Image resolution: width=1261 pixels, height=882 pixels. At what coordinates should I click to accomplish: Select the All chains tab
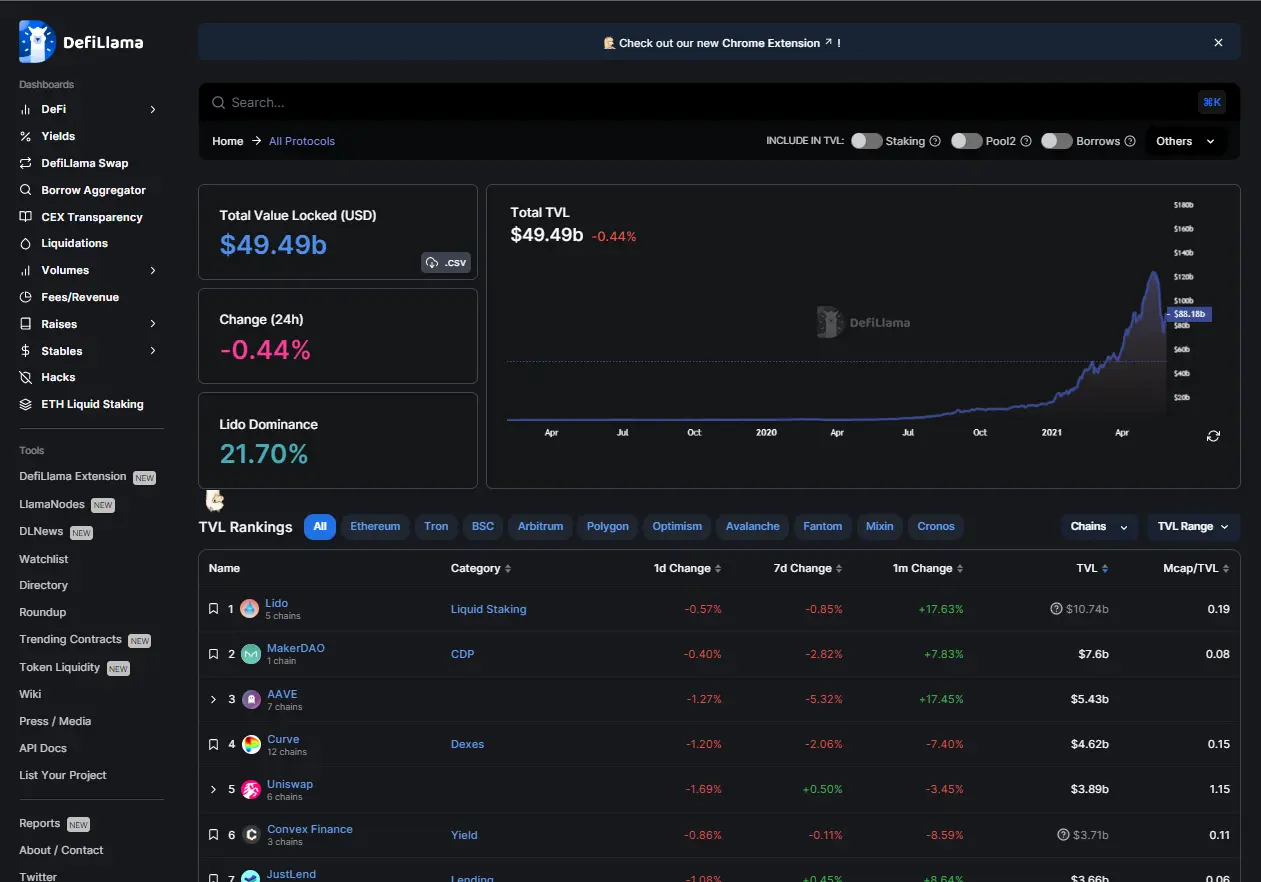pyautogui.click(x=320, y=526)
